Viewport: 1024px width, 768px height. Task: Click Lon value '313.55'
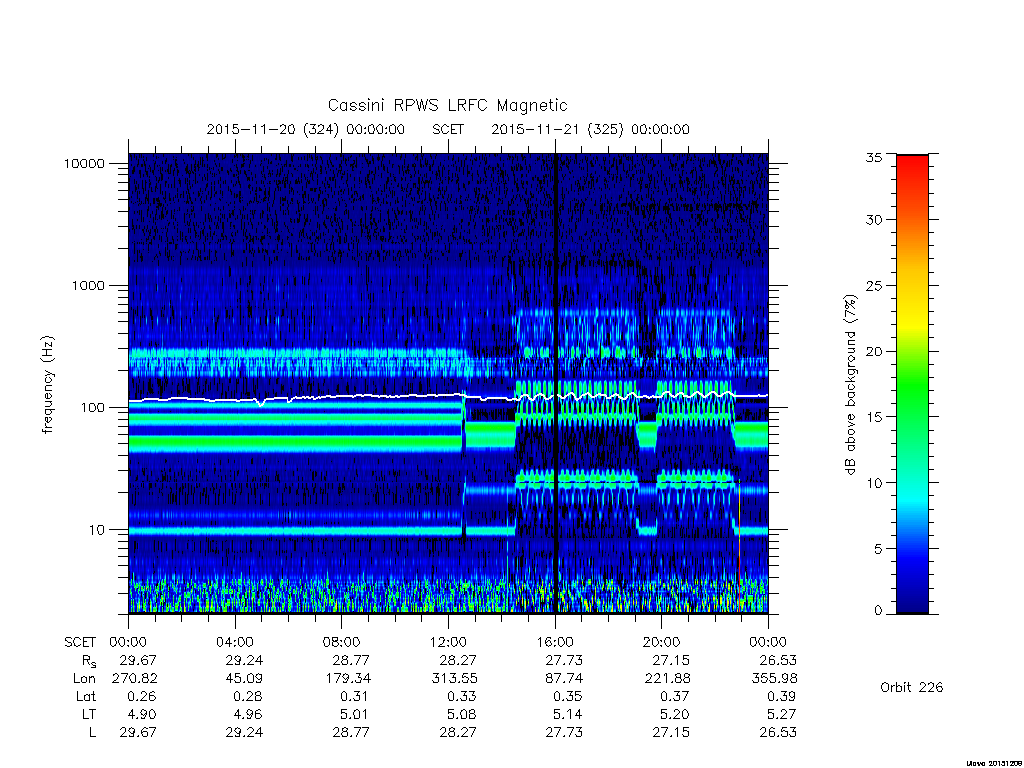pos(455,679)
